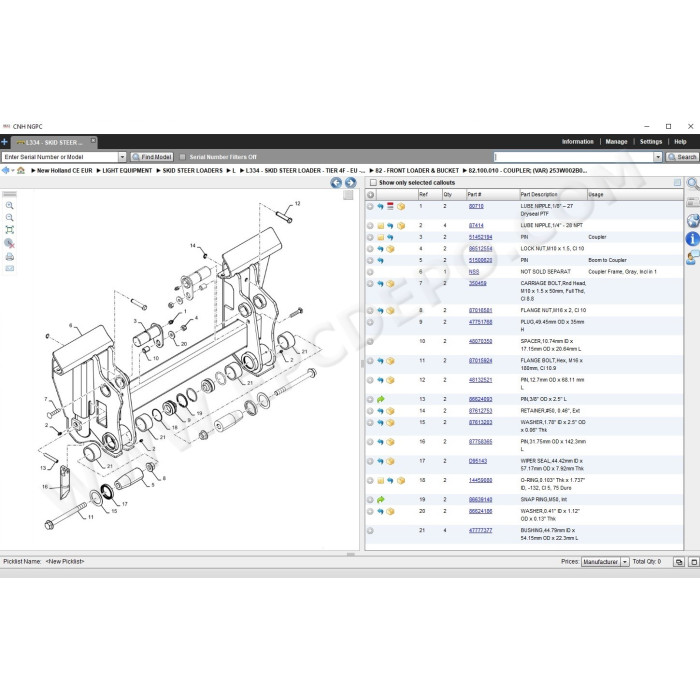Open the Information menu
This screenshot has width=700, height=700.
click(x=578, y=142)
